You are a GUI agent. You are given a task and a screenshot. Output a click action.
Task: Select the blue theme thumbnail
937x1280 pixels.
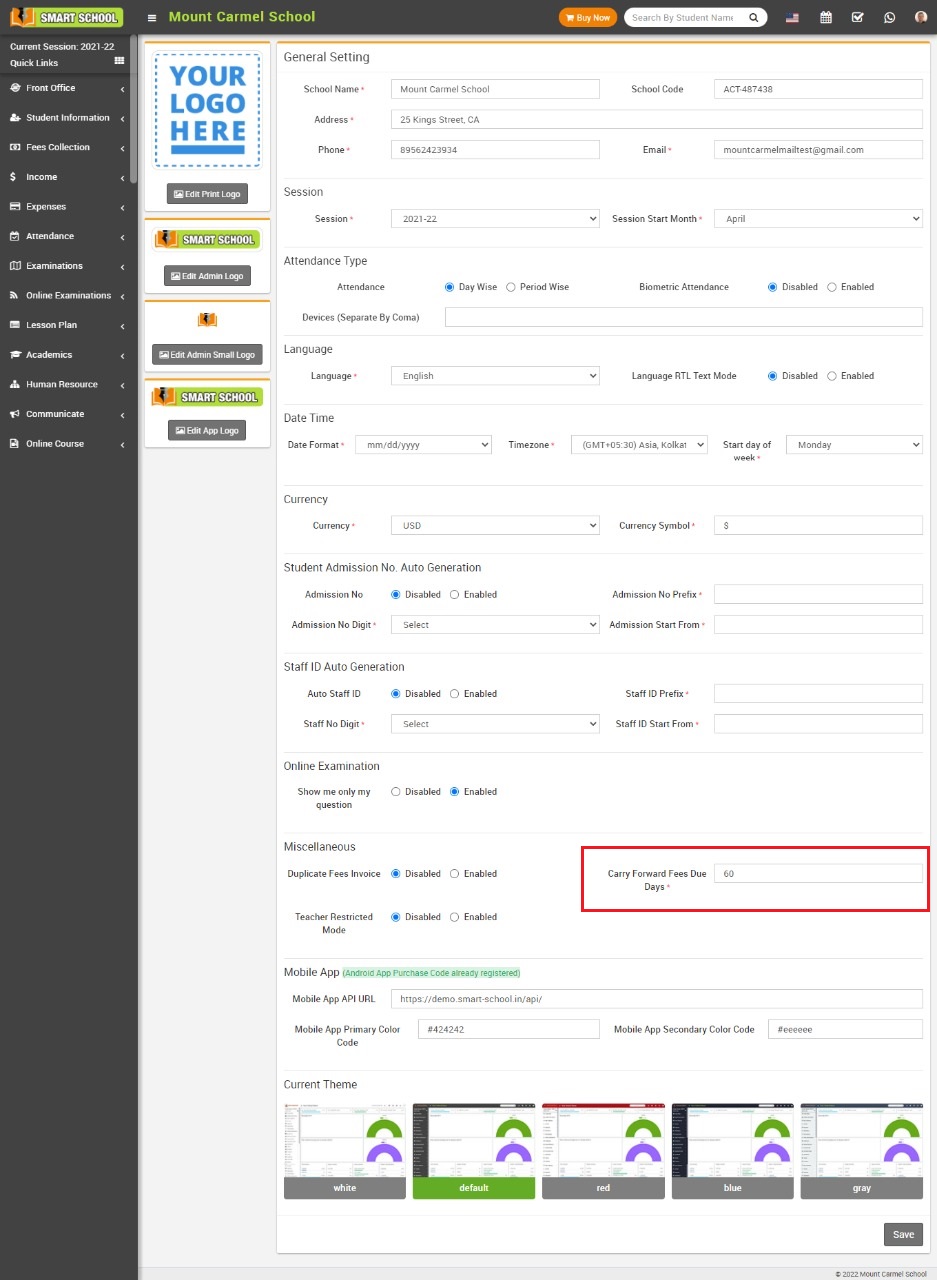[x=732, y=1150]
